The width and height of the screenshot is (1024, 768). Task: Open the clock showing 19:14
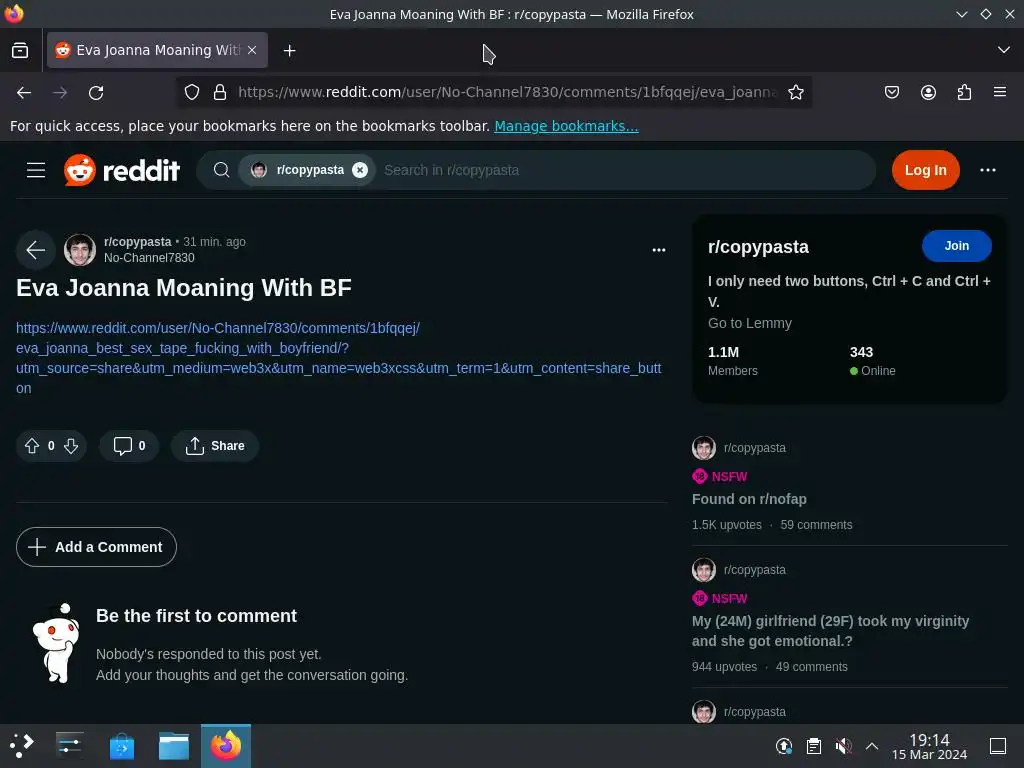[x=929, y=746]
